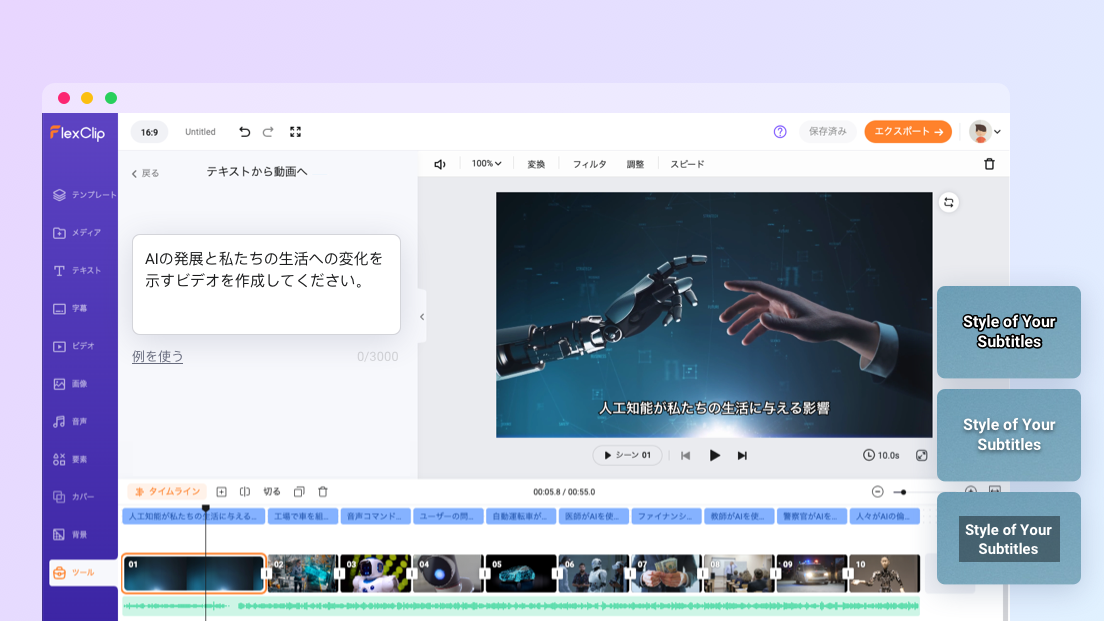Click the 保存済み saved status button

(x=827, y=132)
